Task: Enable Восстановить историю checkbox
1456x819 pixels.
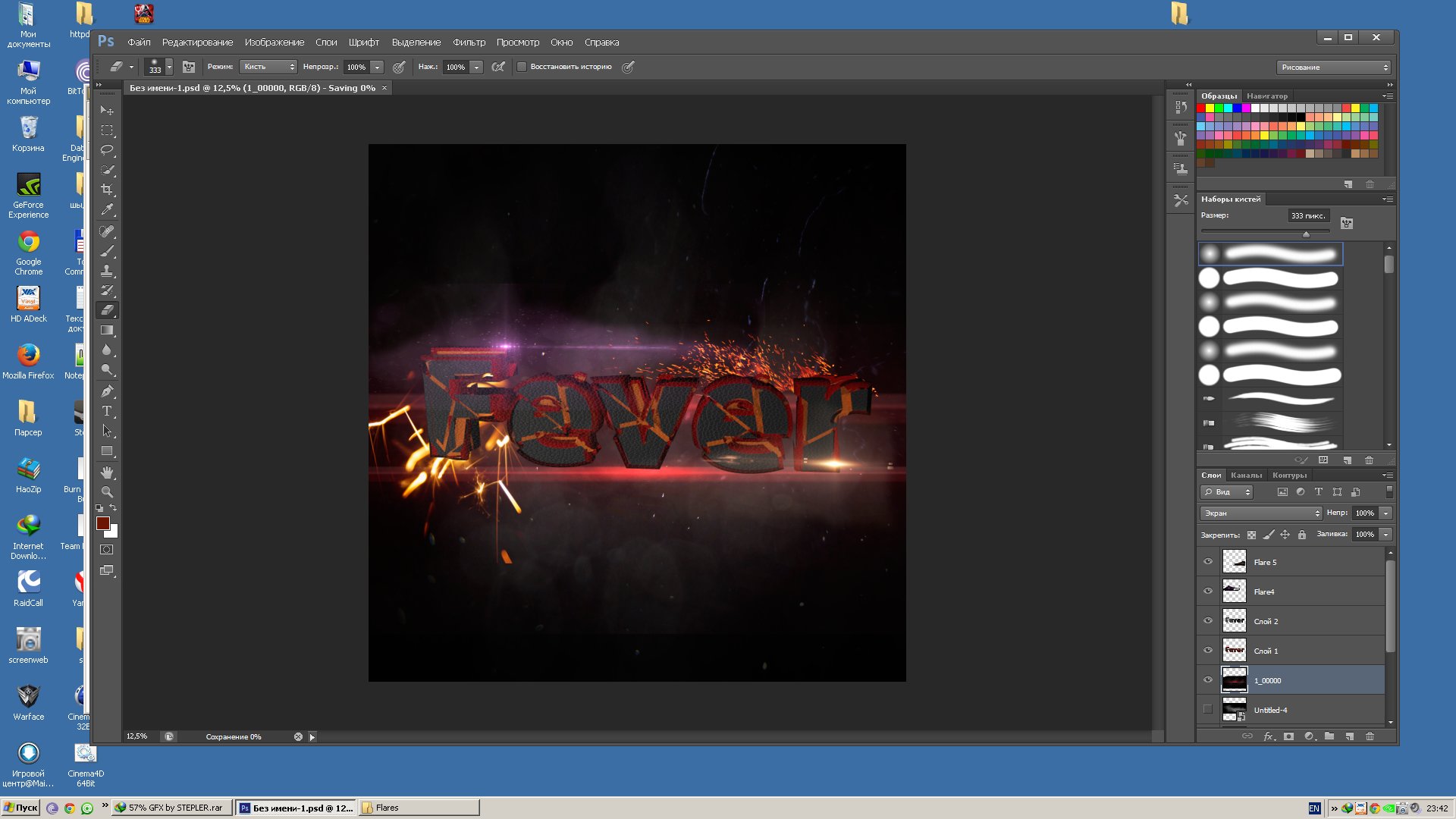Action: (x=522, y=67)
